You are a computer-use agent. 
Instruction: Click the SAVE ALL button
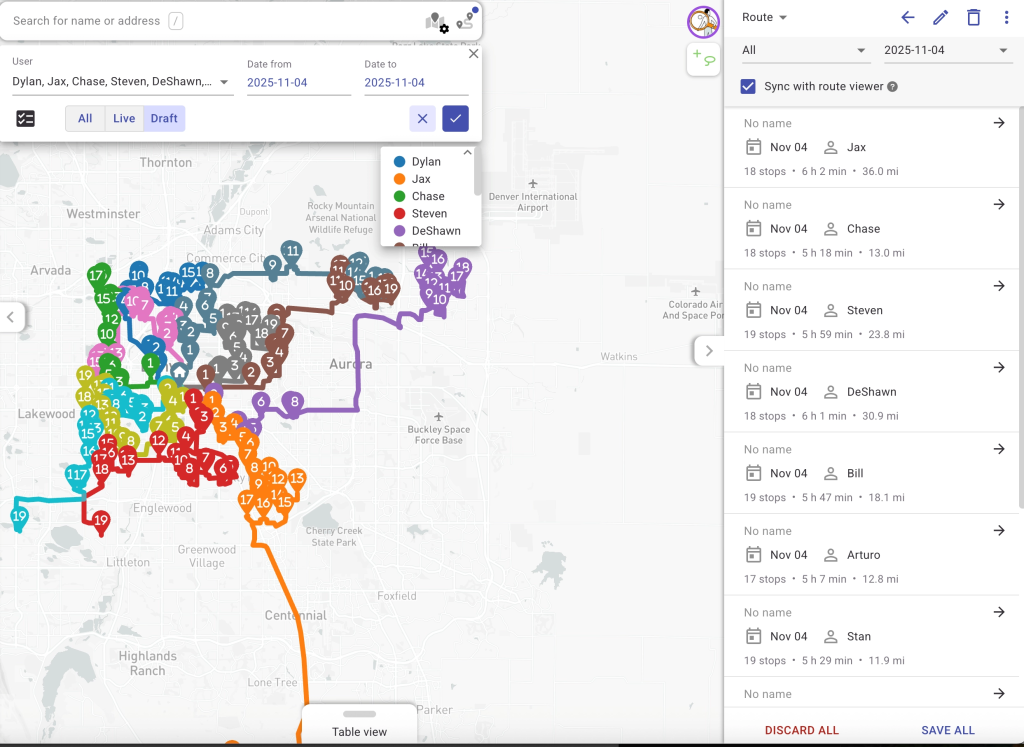pos(947,730)
